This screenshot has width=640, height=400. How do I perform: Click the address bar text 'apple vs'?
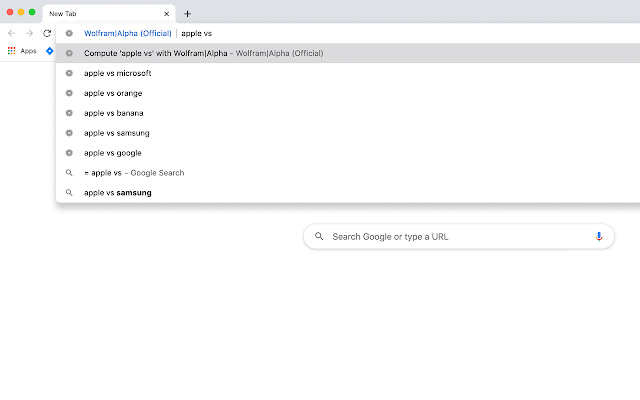[x=197, y=33]
